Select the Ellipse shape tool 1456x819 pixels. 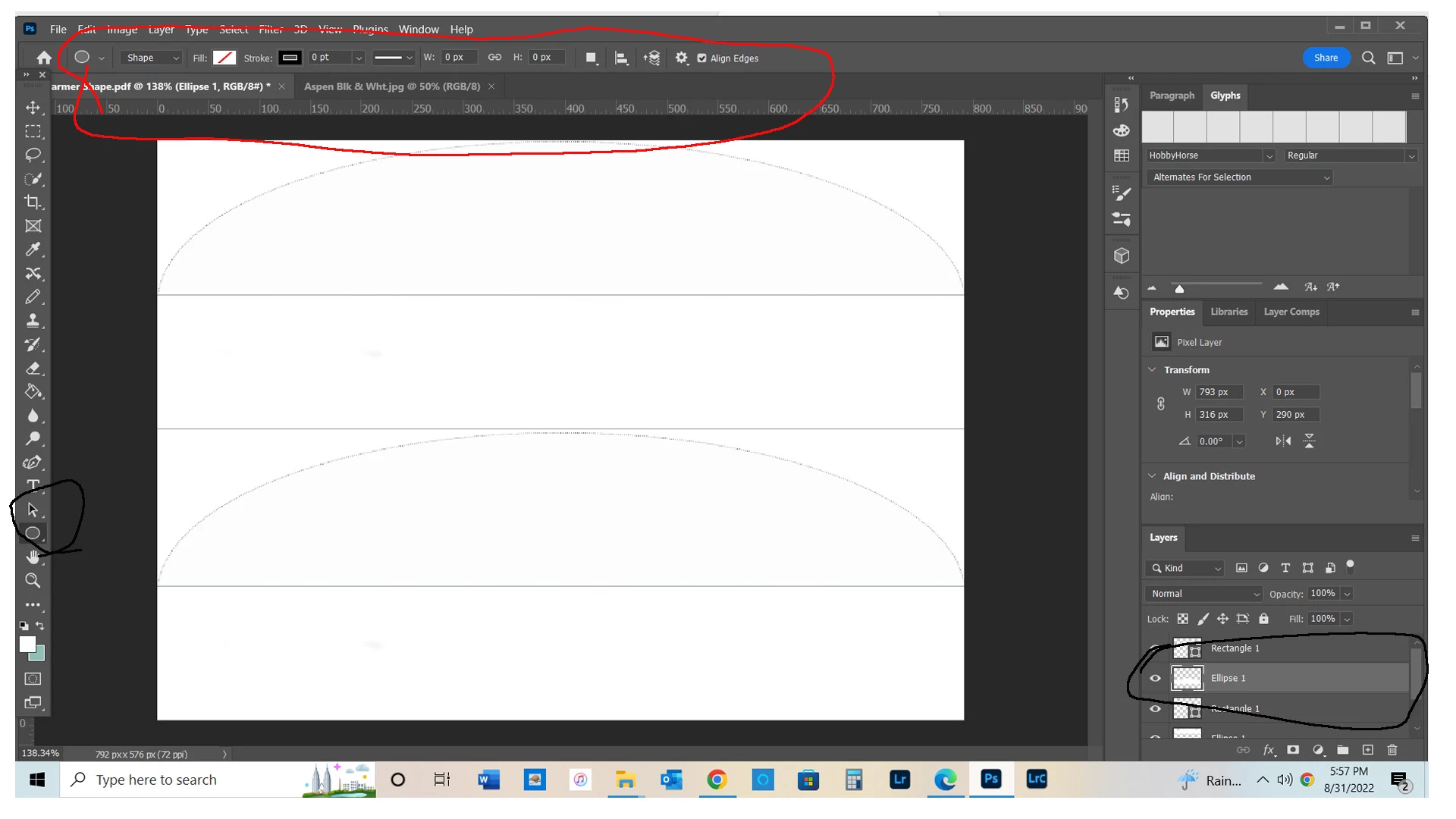coord(33,533)
